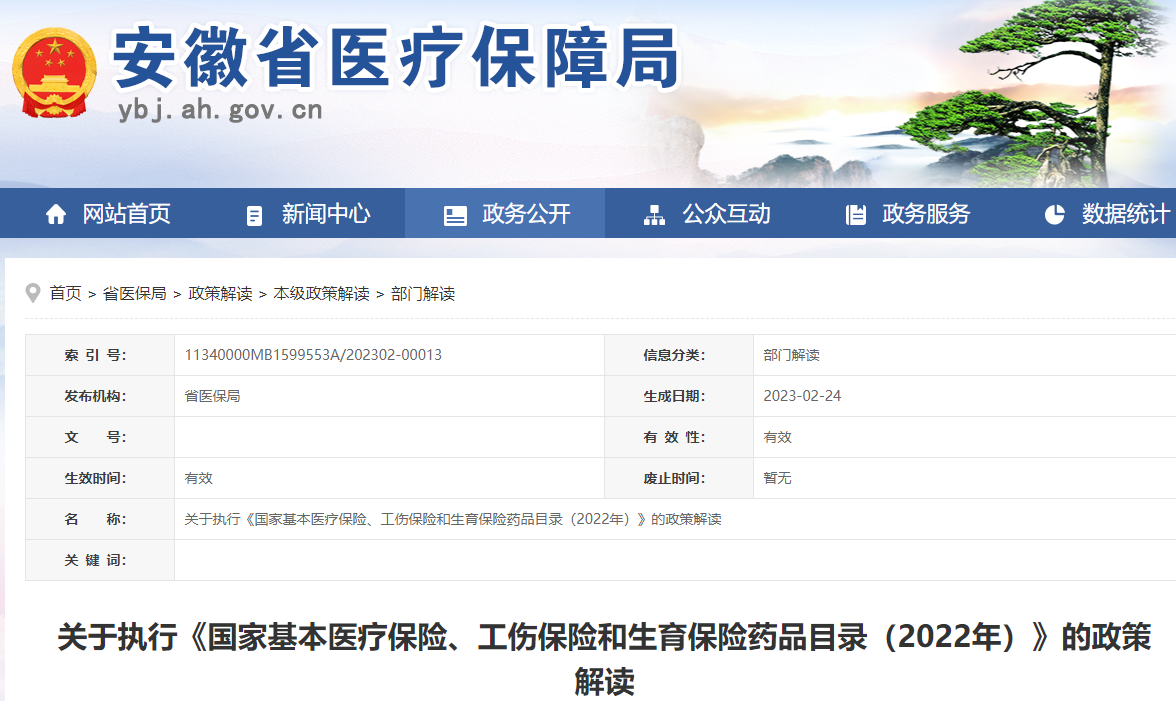Go to 首页 breadcrumb link

65,293
